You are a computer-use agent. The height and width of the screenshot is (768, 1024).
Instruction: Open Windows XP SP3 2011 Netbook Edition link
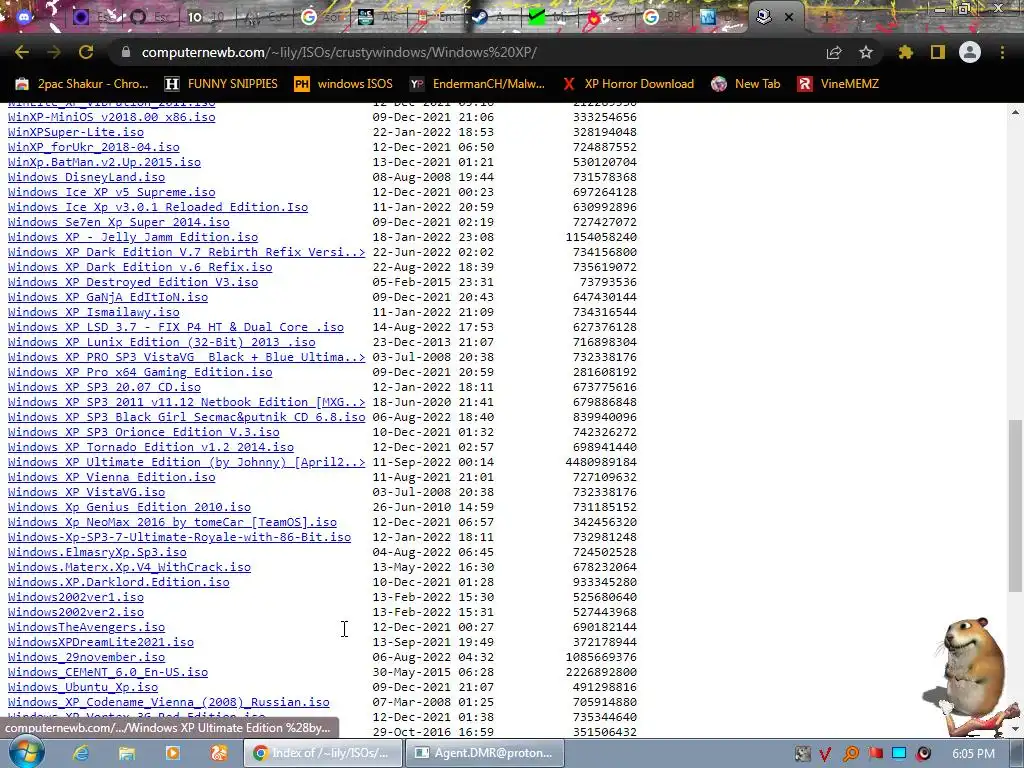pos(186,402)
